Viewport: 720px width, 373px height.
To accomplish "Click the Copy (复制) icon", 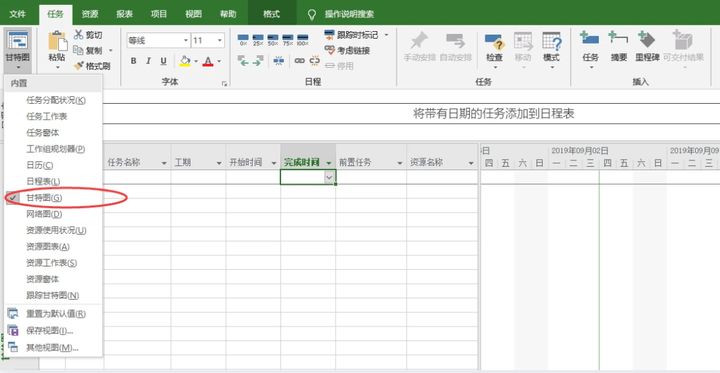I will (x=79, y=50).
